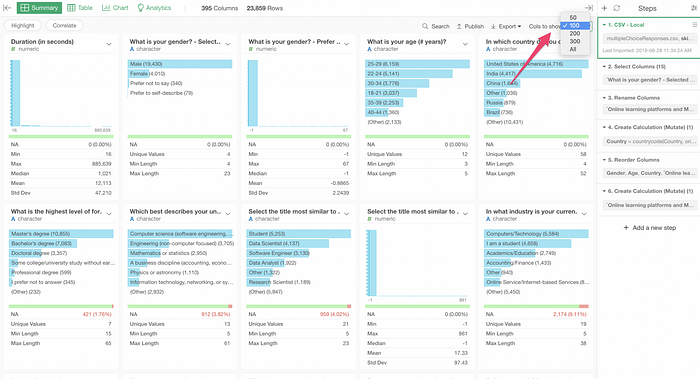
Task: Open the Steps panel settings sliders icon
Action: 694,8
